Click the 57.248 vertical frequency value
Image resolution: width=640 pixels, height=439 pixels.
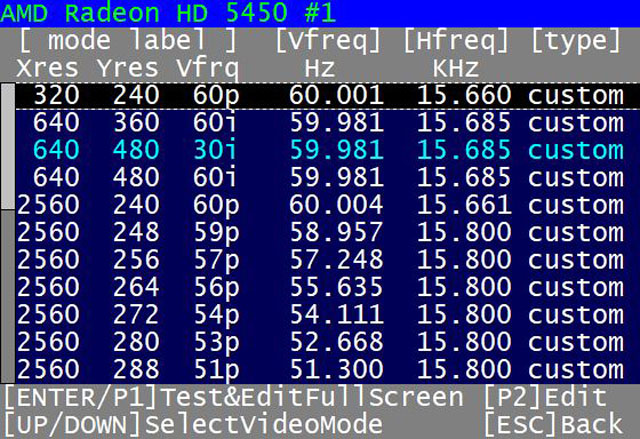336,259
